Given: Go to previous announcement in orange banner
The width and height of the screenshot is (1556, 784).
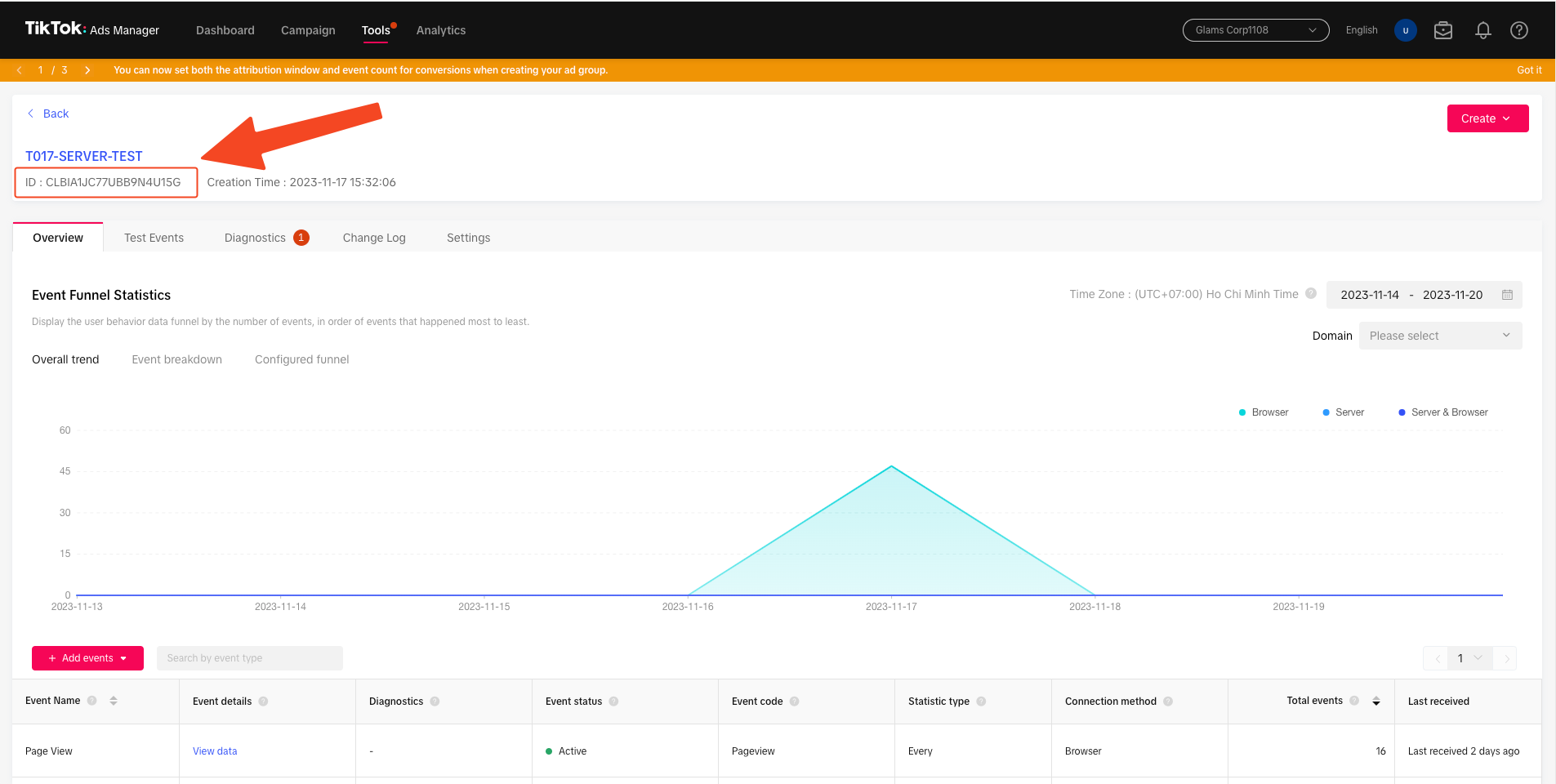Looking at the screenshot, I should (x=20, y=70).
